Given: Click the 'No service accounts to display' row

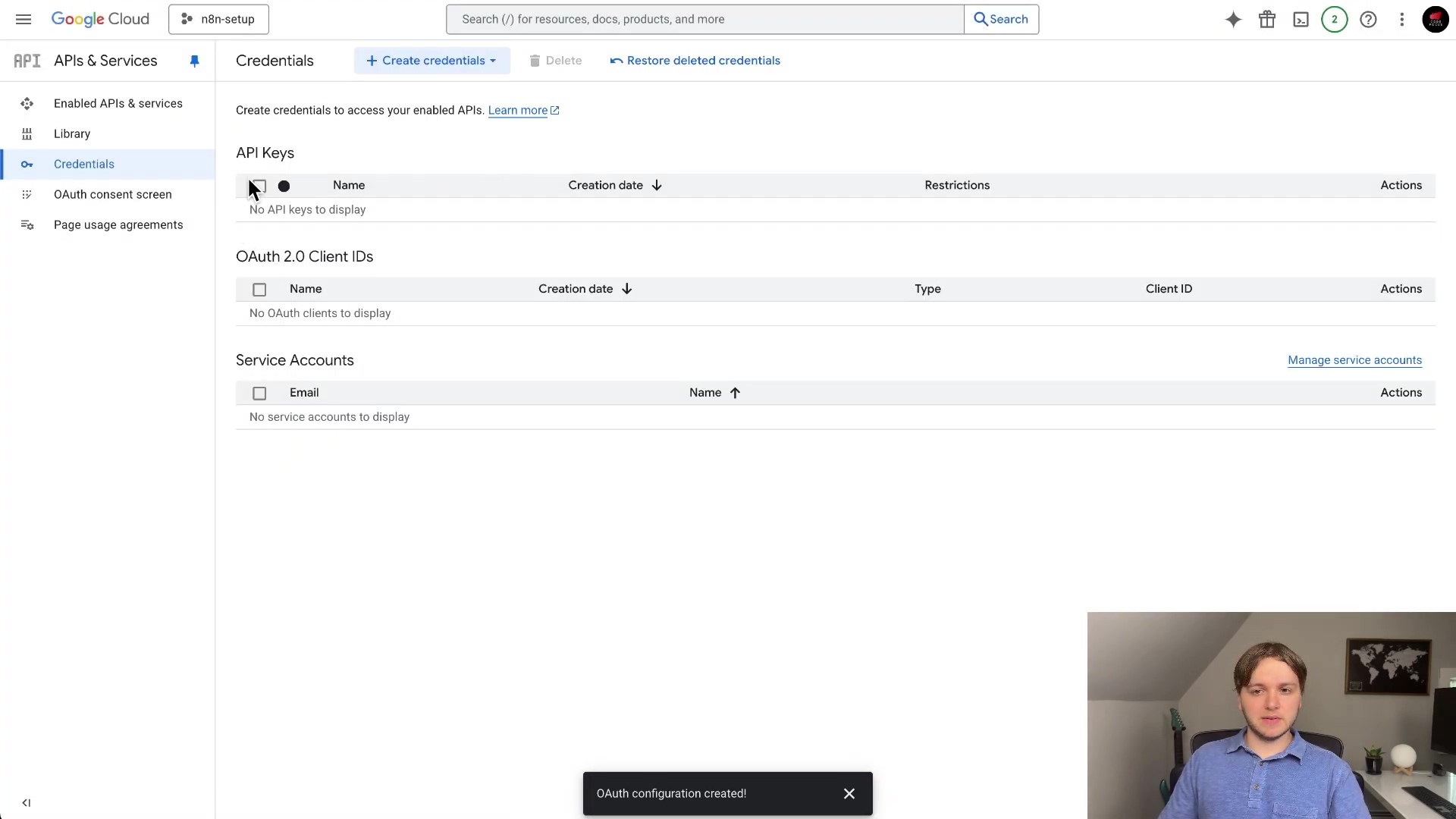Looking at the screenshot, I should 836,417.
